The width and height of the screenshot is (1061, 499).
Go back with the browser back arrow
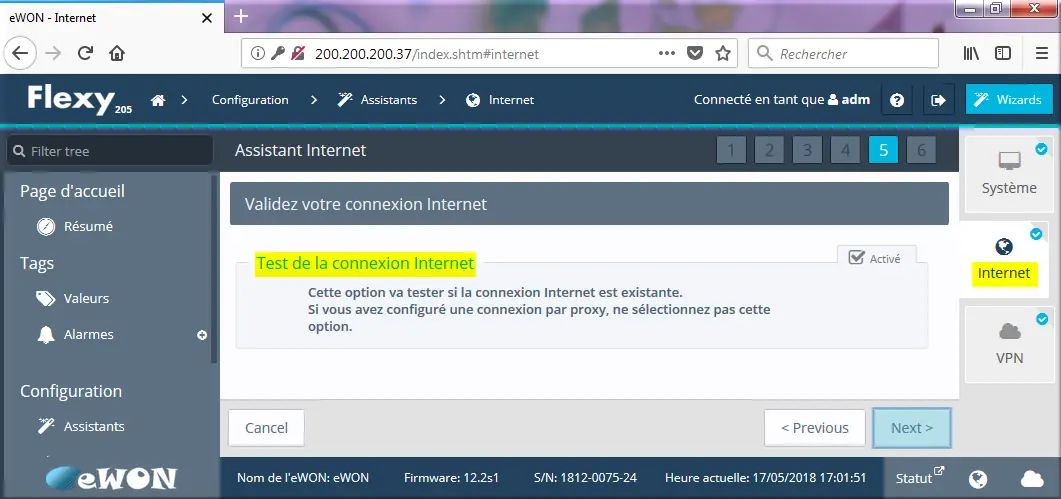(x=20, y=53)
